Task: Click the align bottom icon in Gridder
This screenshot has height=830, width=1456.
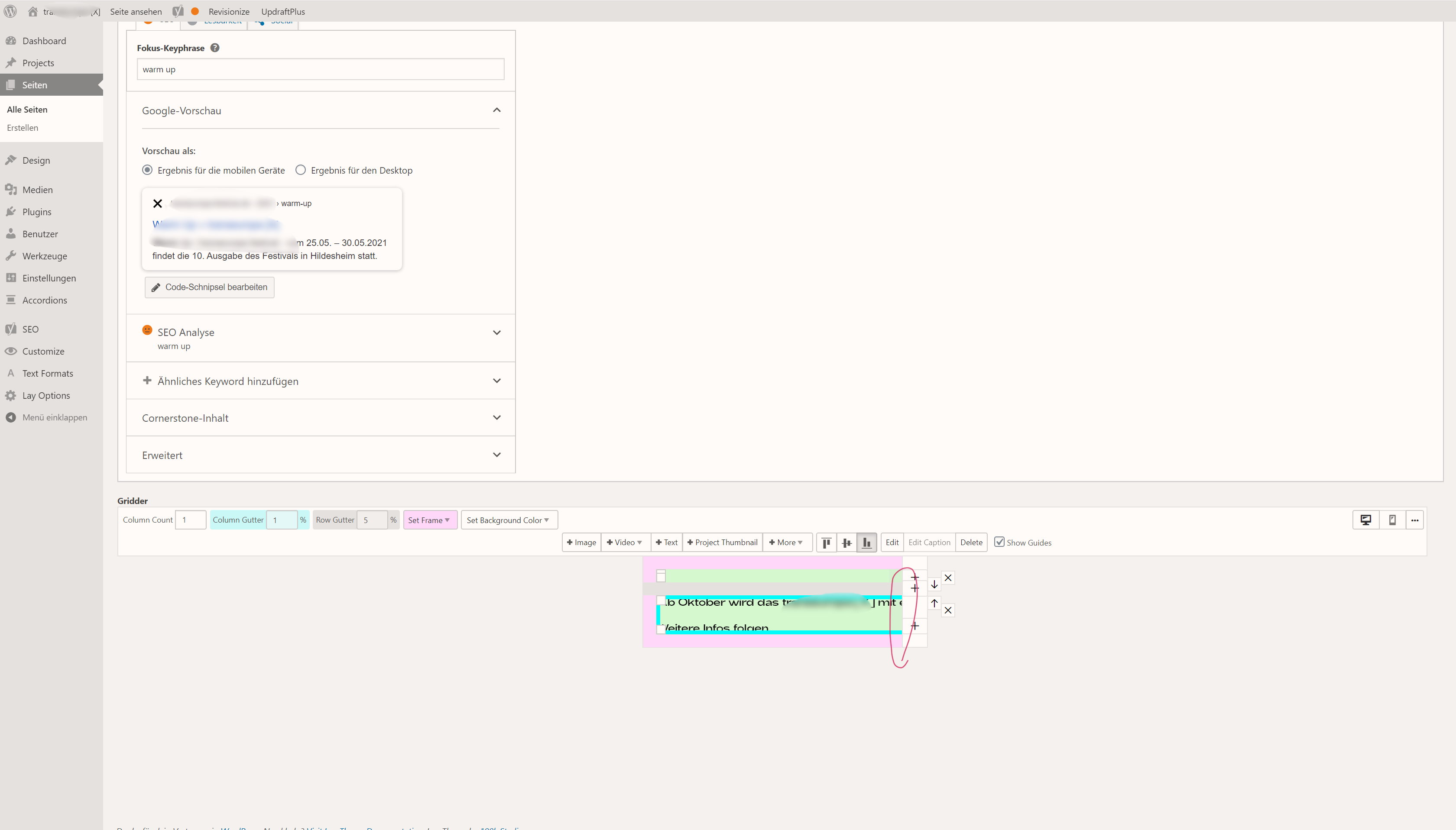Action: tap(866, 543)
